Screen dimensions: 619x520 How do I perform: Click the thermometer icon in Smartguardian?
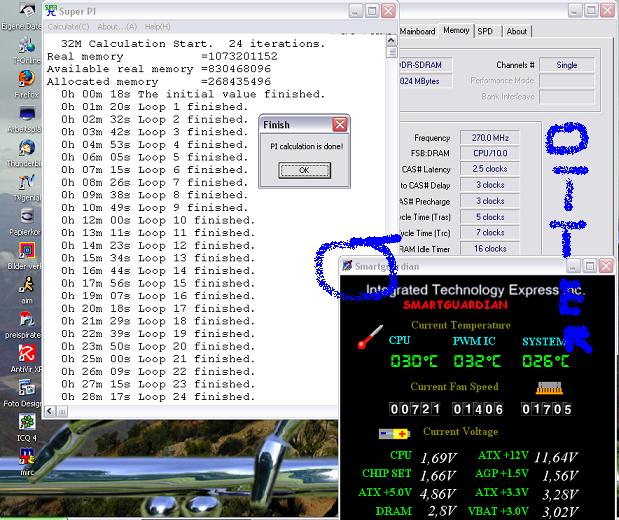click(370, 336)
